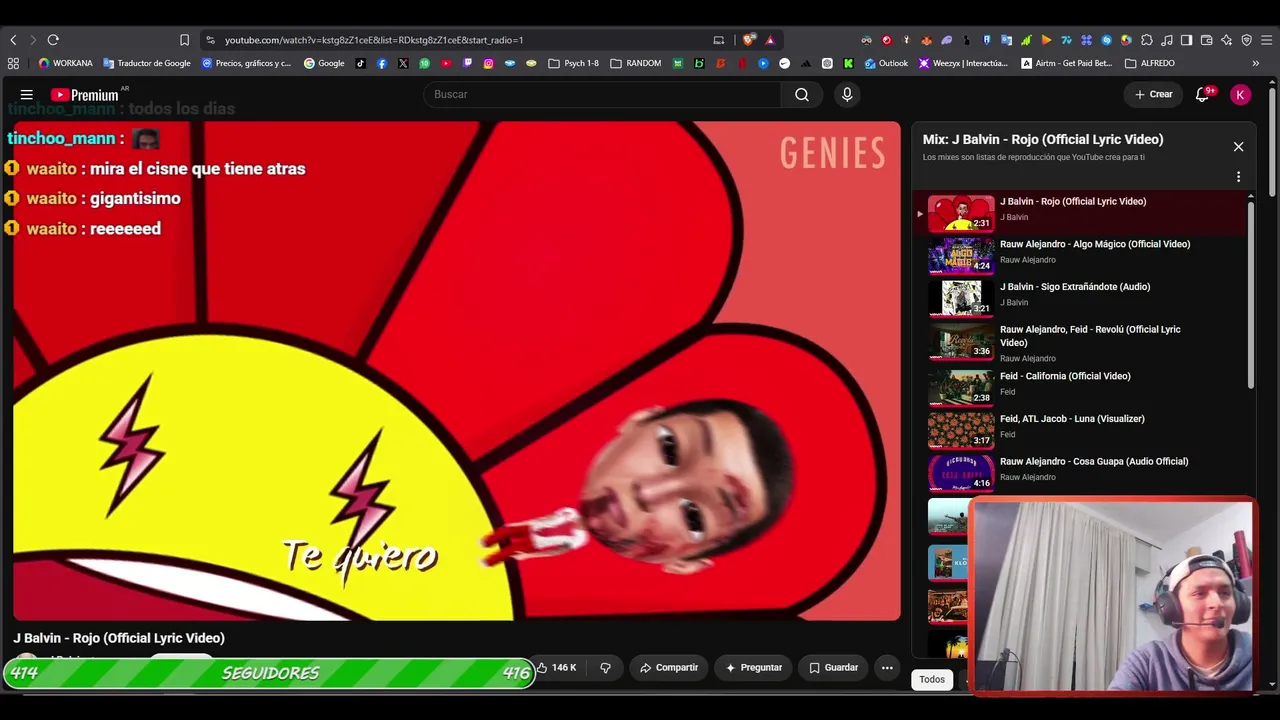1280x720 pixels.
Task: Open the Brave Wallet icon
Action: coord(1206,40)
